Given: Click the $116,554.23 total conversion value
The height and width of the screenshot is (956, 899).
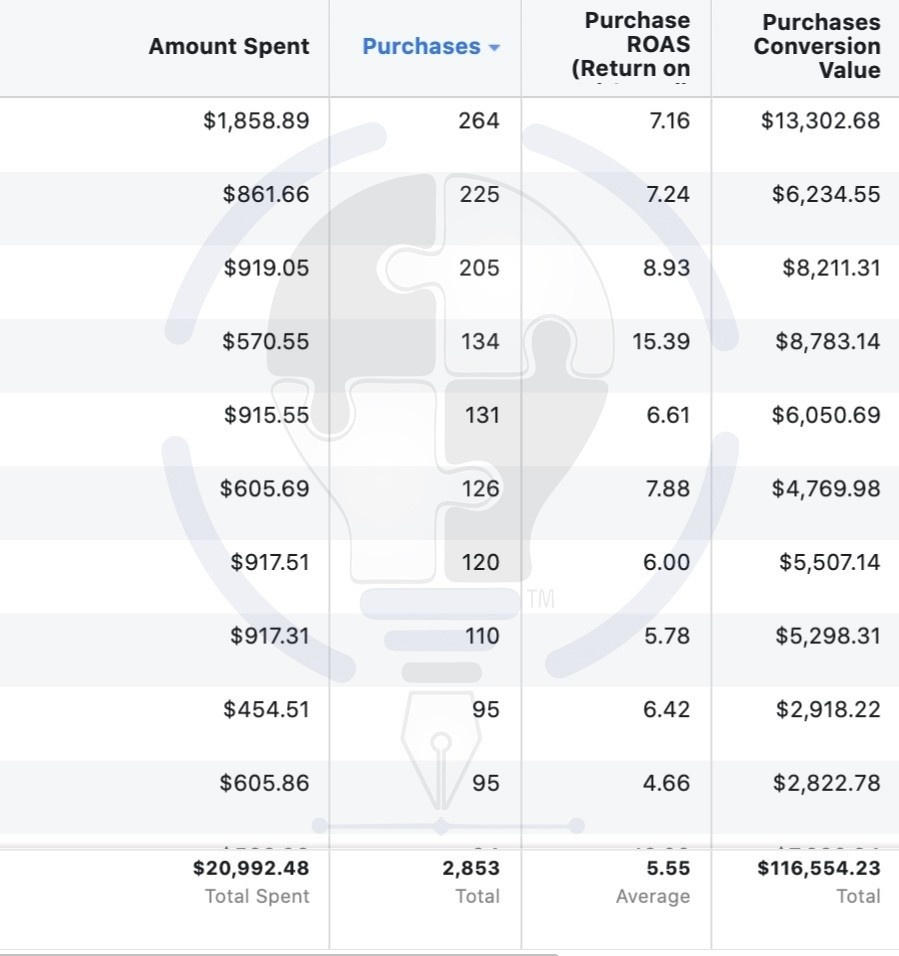Looking at the screenshot, I should click(x=819, y=868).
